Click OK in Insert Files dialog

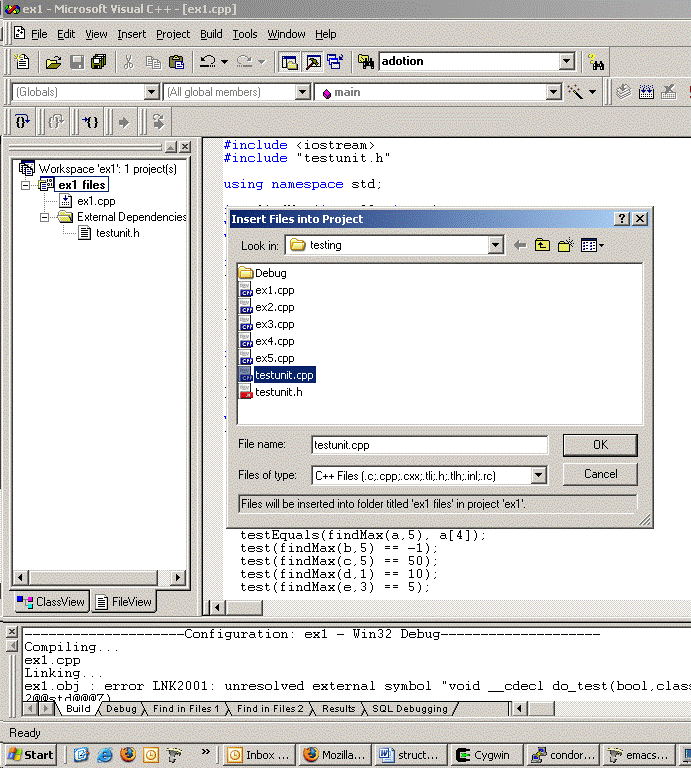[600, 445]
